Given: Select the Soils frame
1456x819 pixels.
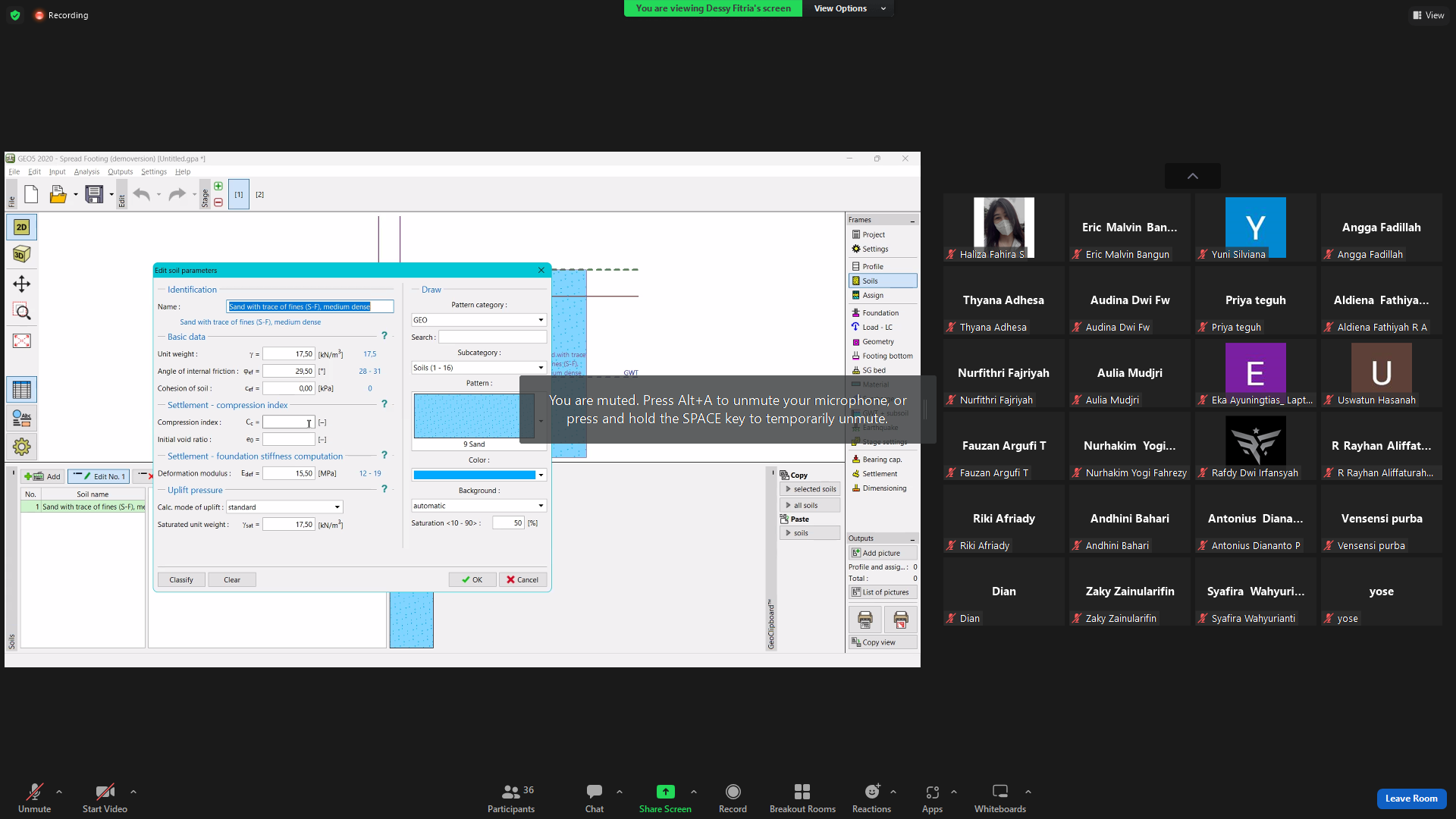Looking at the screenshot, I should coord(883,281).
